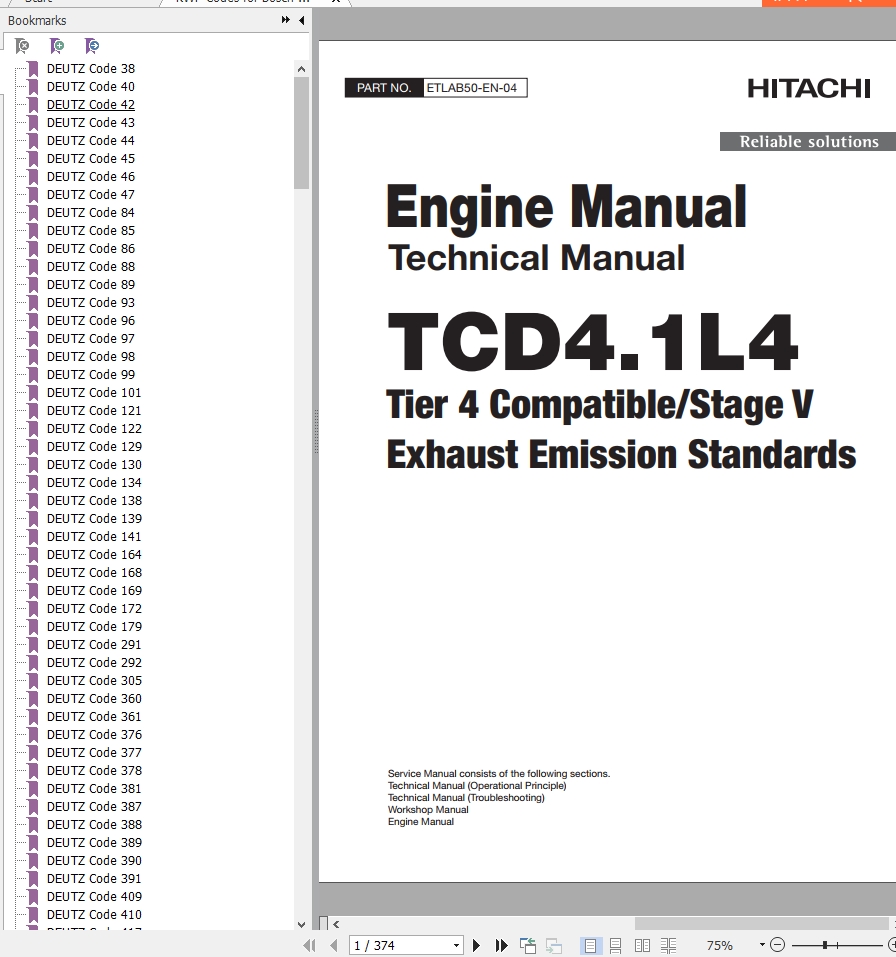Delete the selected bookmark using the toolbar icon

(x=22, y=46)
